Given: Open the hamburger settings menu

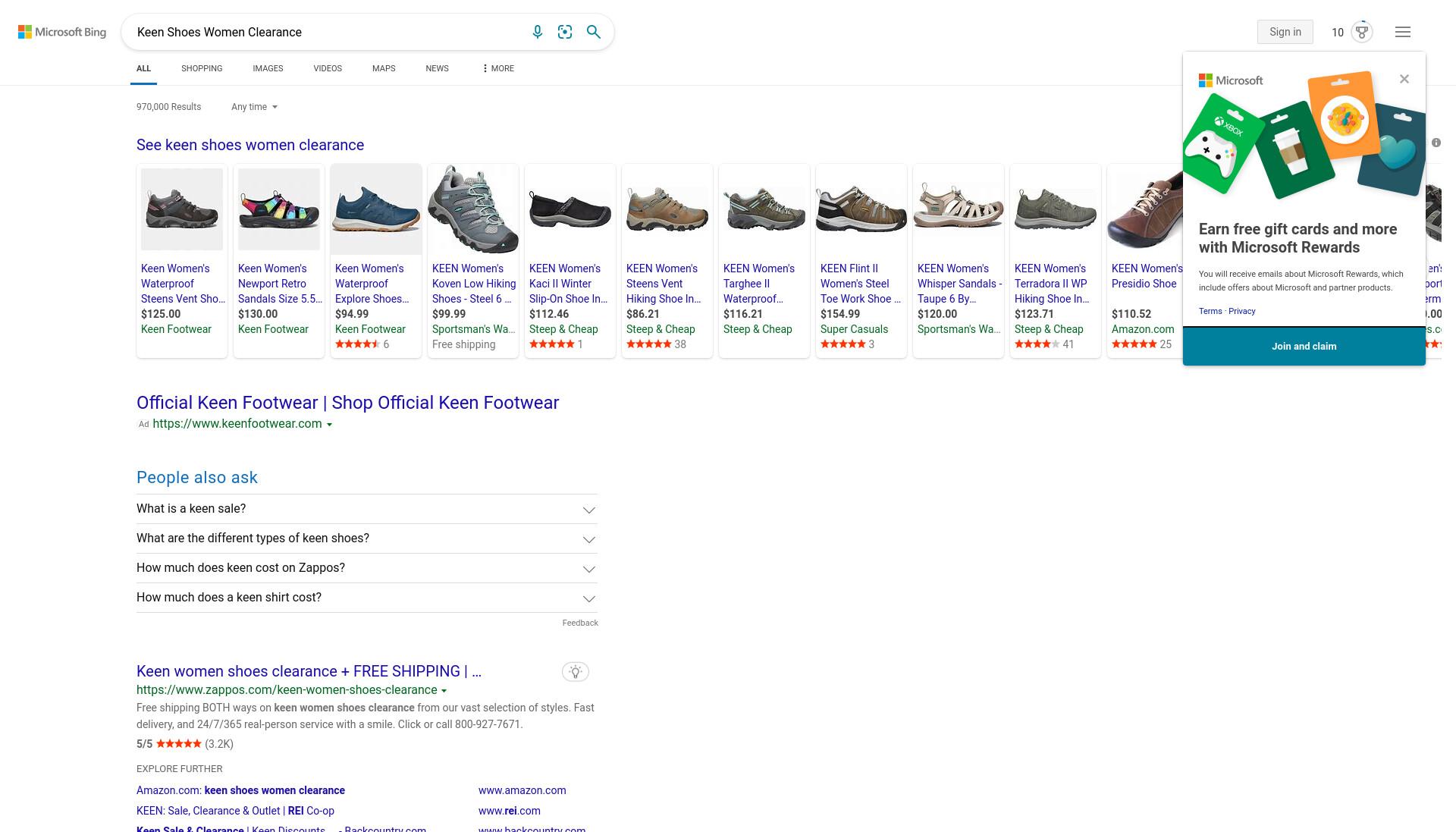Looking at the screenshot, I should [1403, 32].
